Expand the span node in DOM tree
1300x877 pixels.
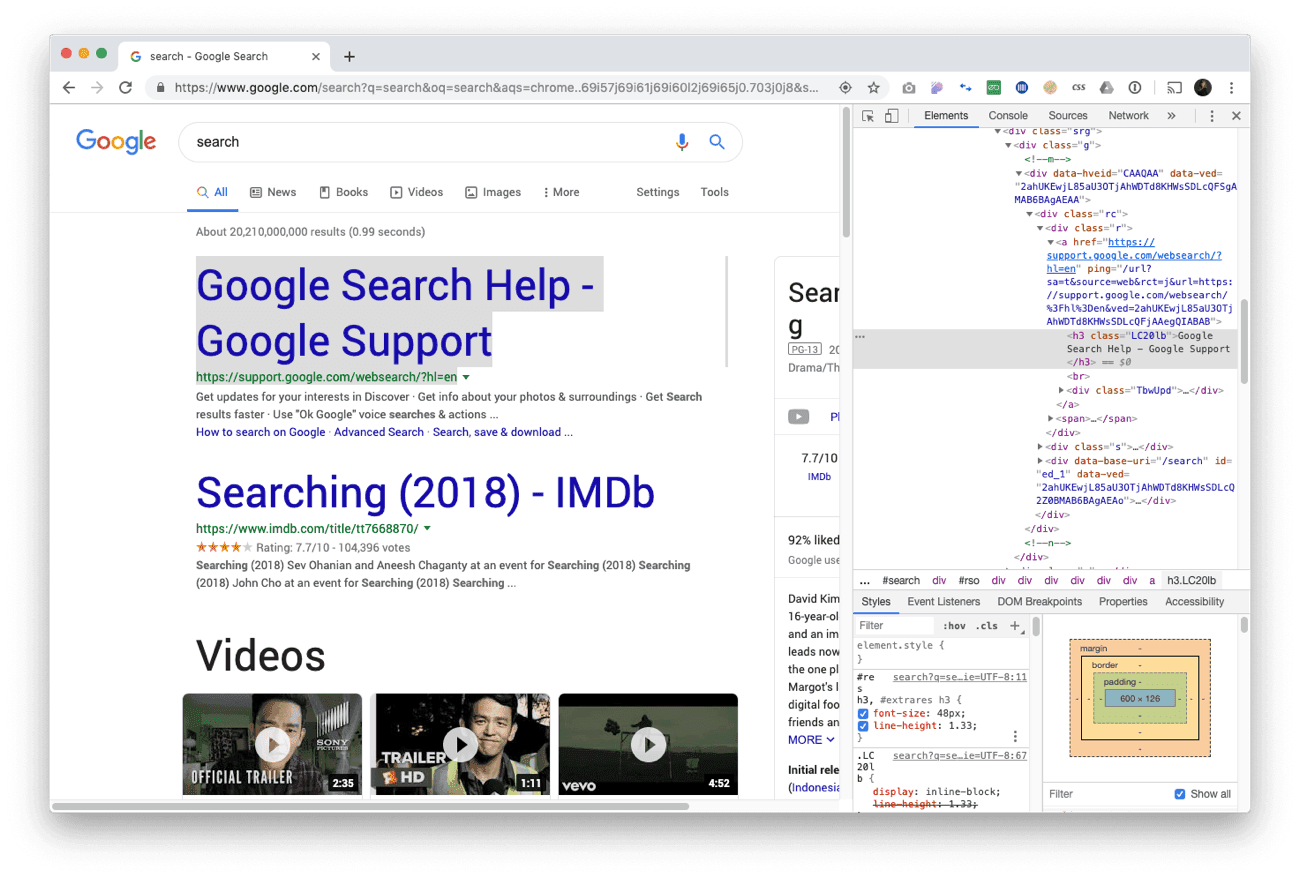1050,418
